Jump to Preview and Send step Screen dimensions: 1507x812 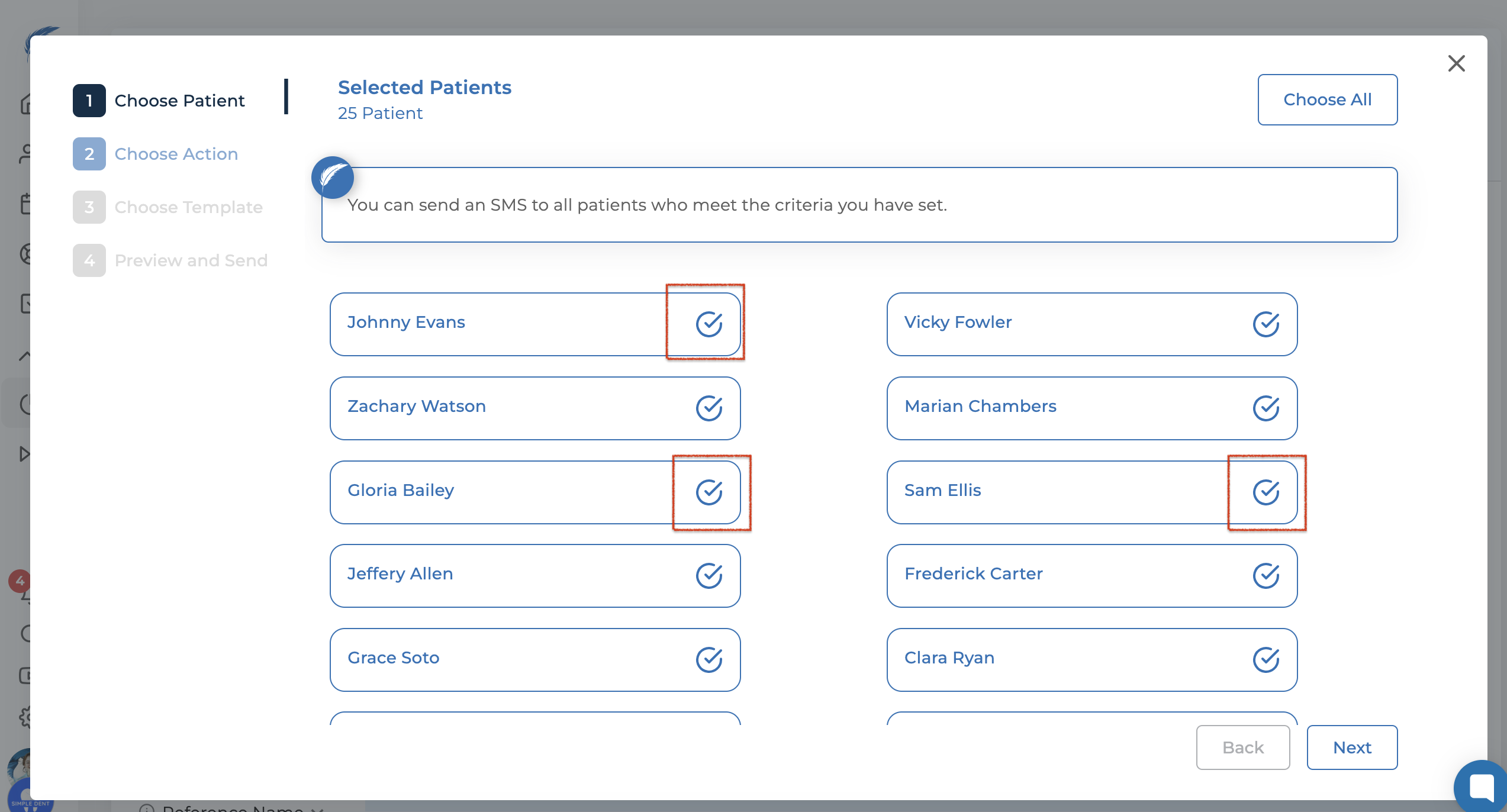[x=191, y=260]
